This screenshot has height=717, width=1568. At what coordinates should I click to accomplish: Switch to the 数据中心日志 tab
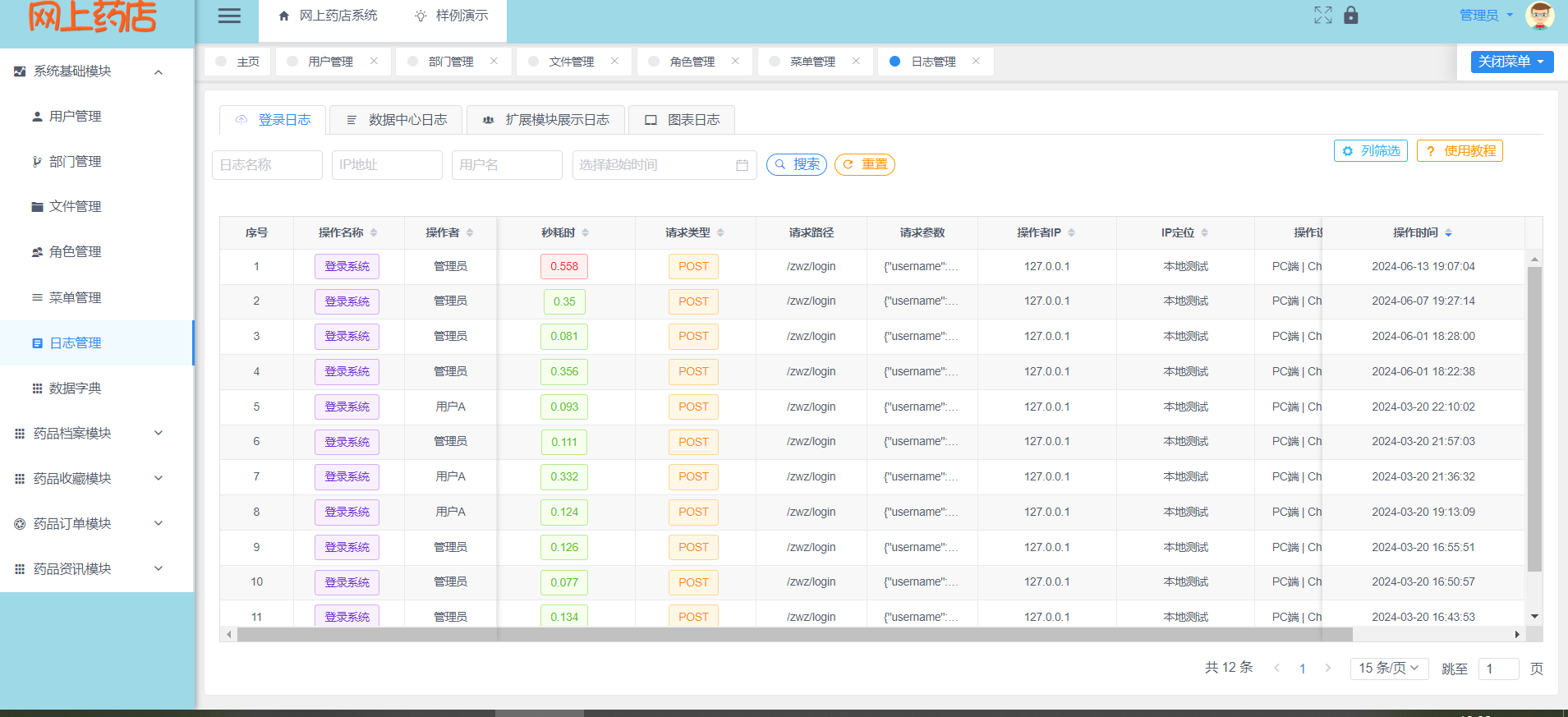[396, 120]
